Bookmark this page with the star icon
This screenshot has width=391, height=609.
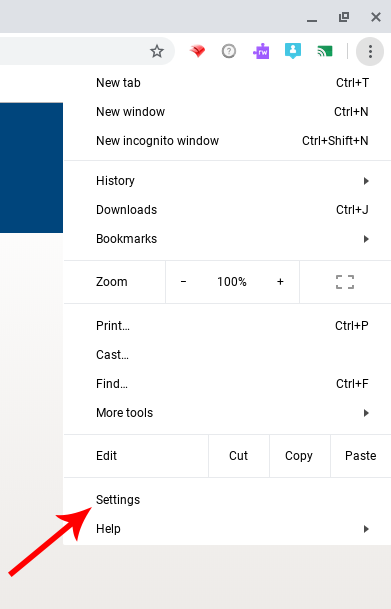point(157,51)
